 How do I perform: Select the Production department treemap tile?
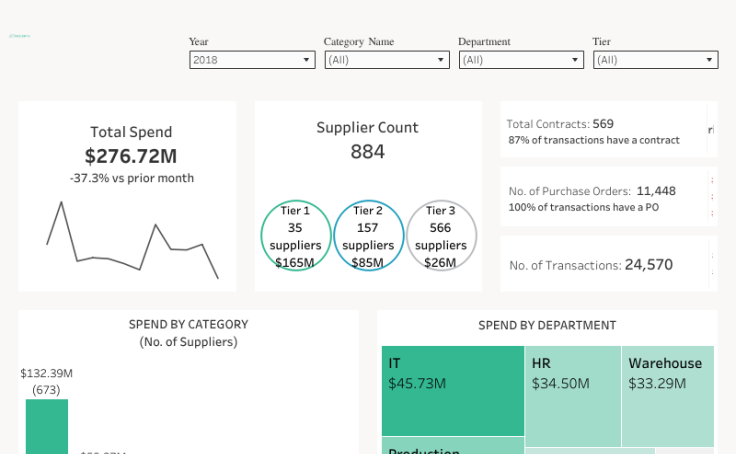tap(453, 446)
